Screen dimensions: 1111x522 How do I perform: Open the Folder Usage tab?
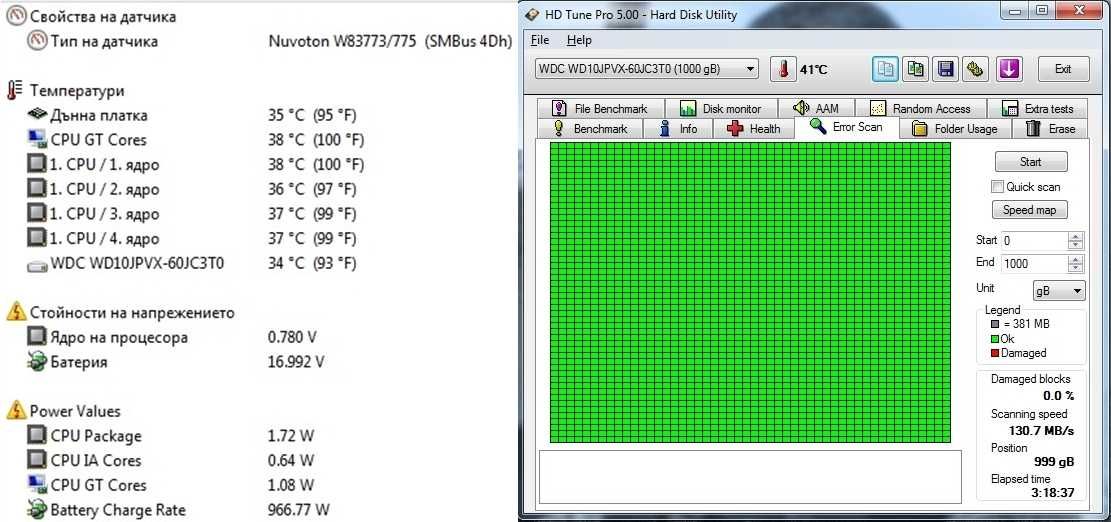click(x=954, y=128)
